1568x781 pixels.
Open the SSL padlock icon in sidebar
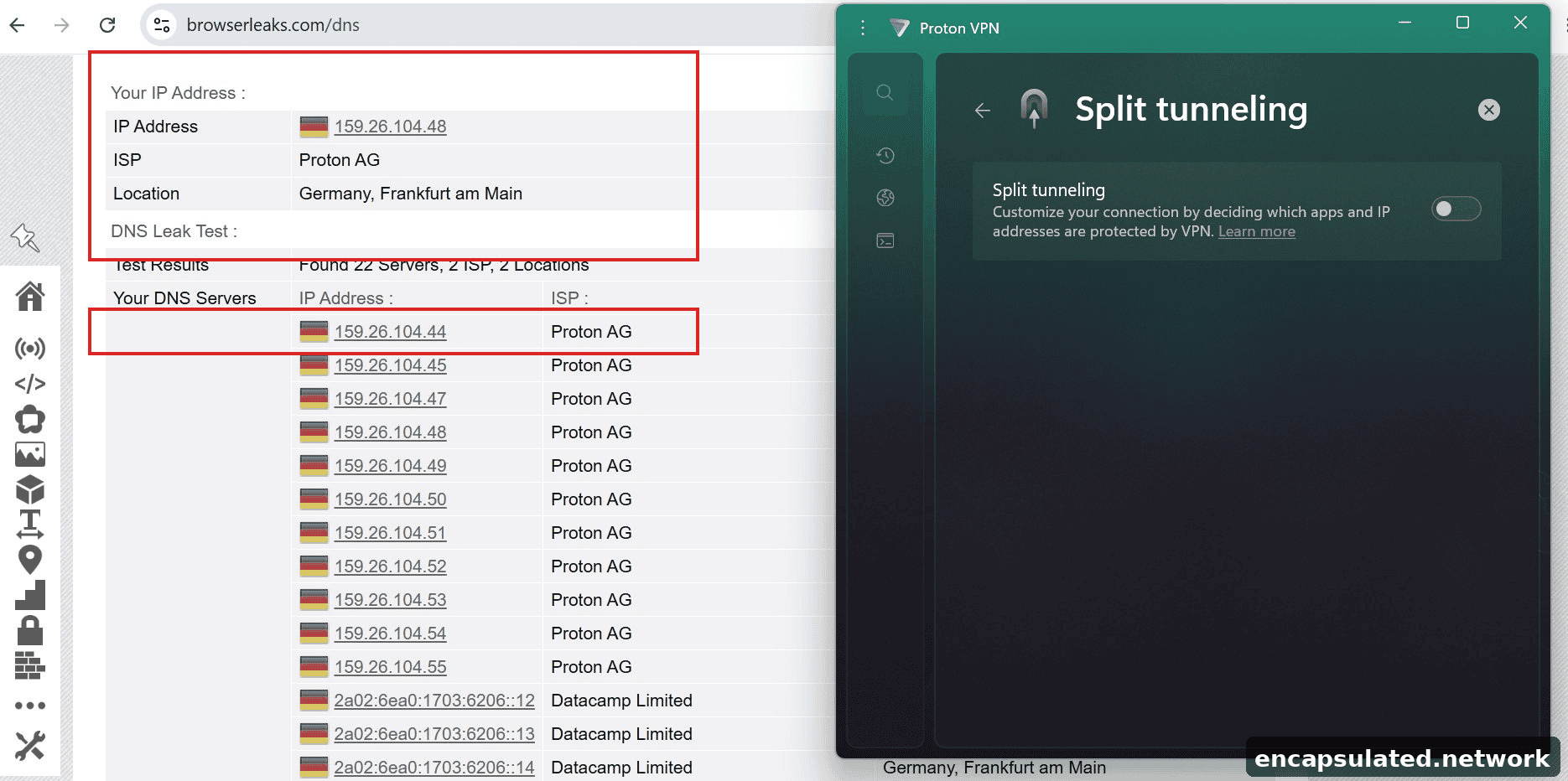pyautogui.click(x=30, y=630)
